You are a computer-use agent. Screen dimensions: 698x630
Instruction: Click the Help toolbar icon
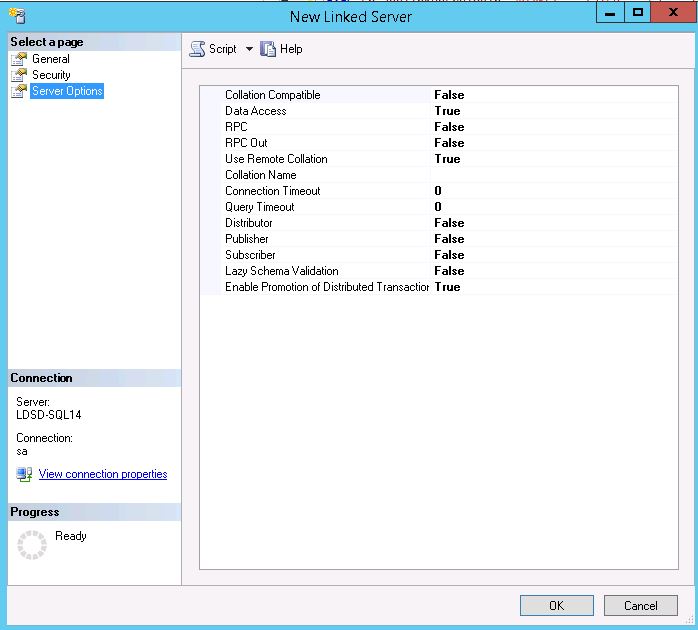tap(268, 49)
